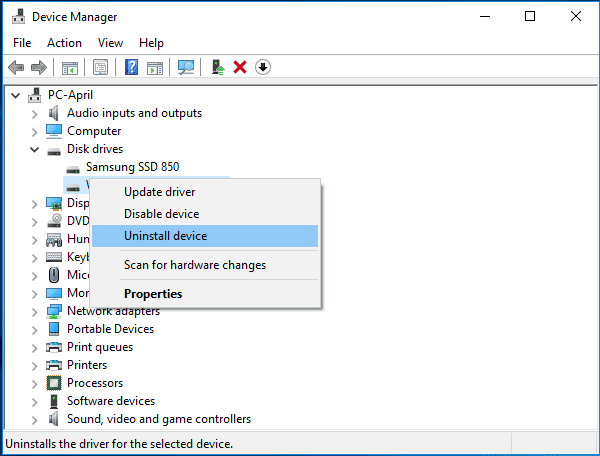This screenshot has width=600, height=456.
Task: Click the red X uninstall toolbar icon
Action: coord(240,67)
